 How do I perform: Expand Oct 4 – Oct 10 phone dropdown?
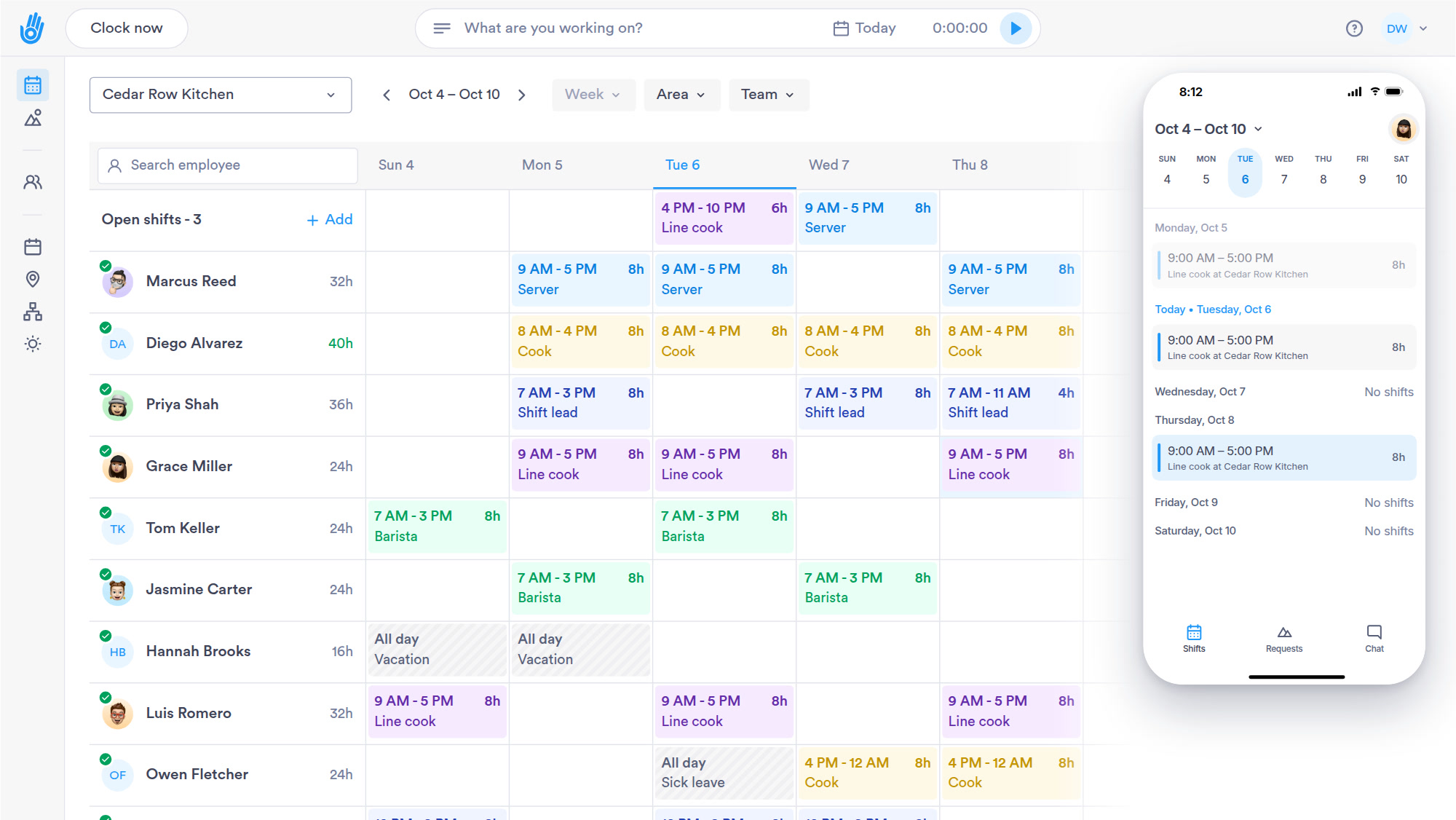coord(1209,129)
